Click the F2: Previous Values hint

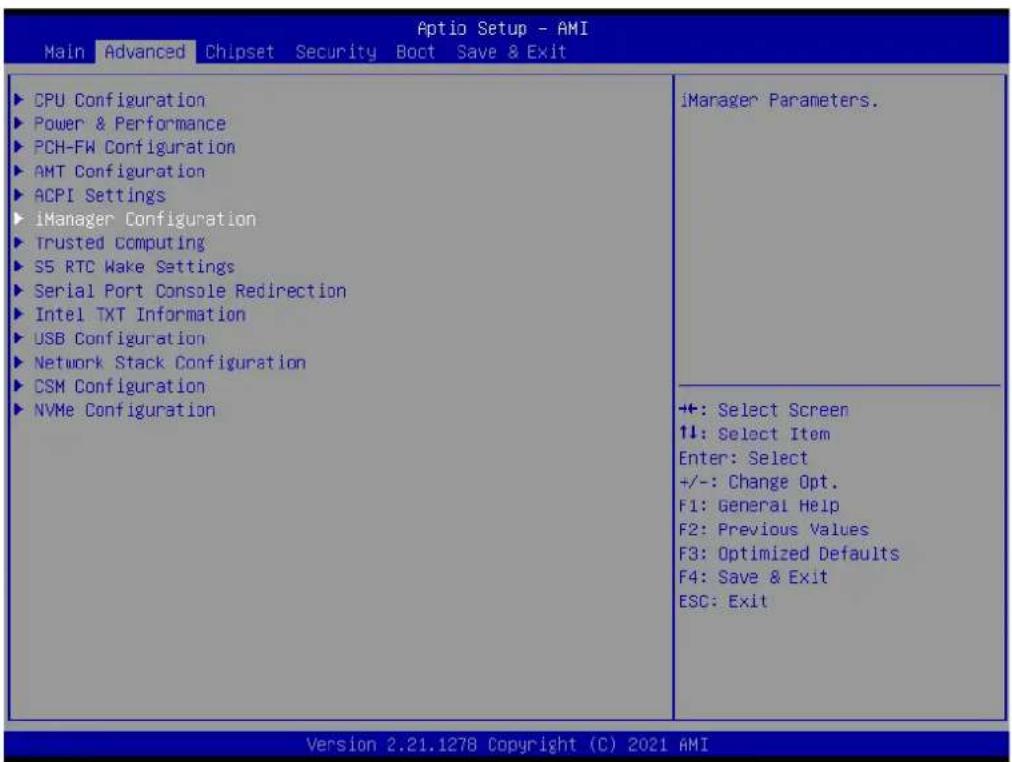click(774, 530)
